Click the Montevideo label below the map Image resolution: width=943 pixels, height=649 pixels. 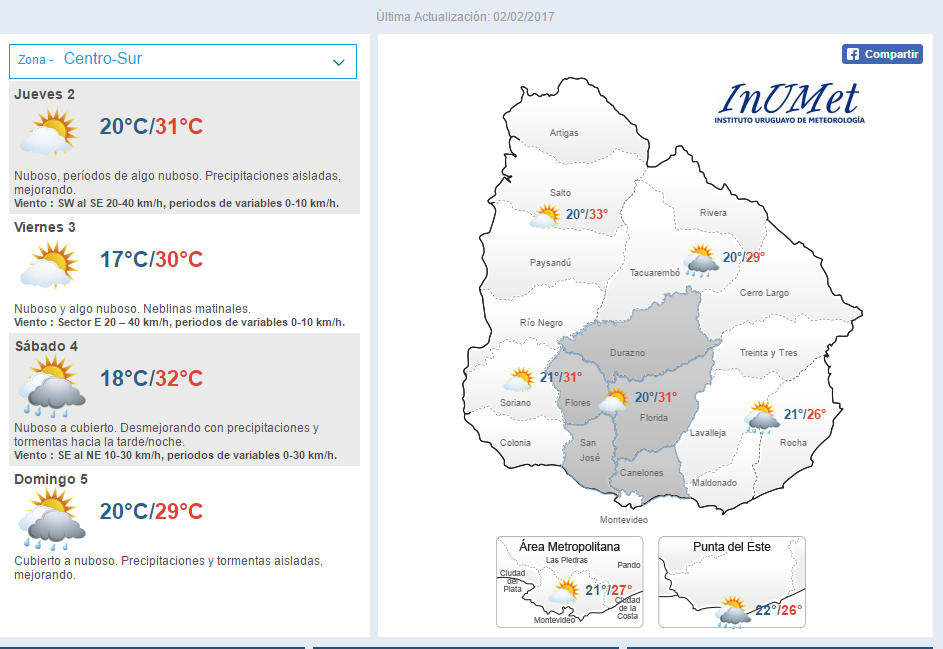point(624,520)
